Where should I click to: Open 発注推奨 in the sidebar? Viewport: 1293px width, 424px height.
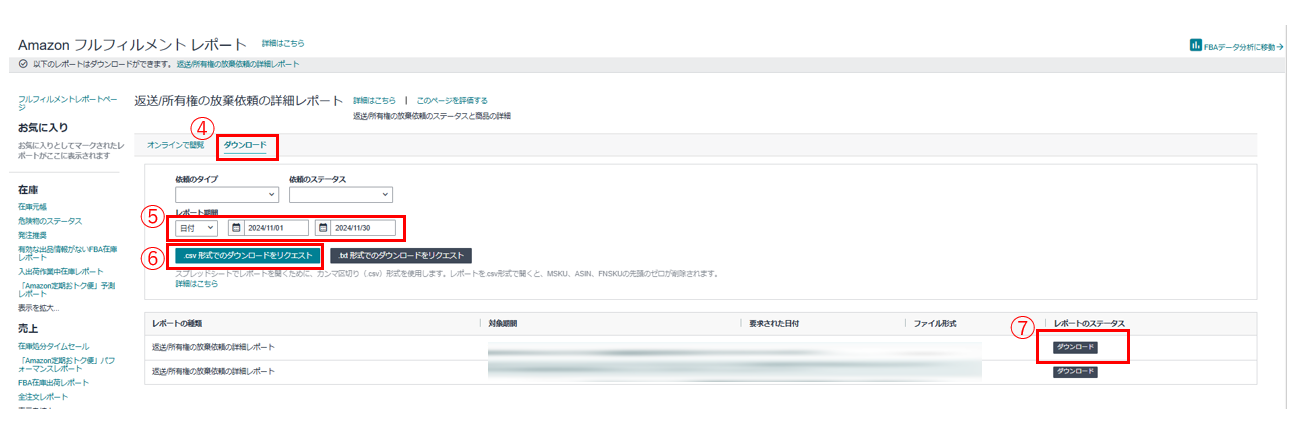point(34,235)
